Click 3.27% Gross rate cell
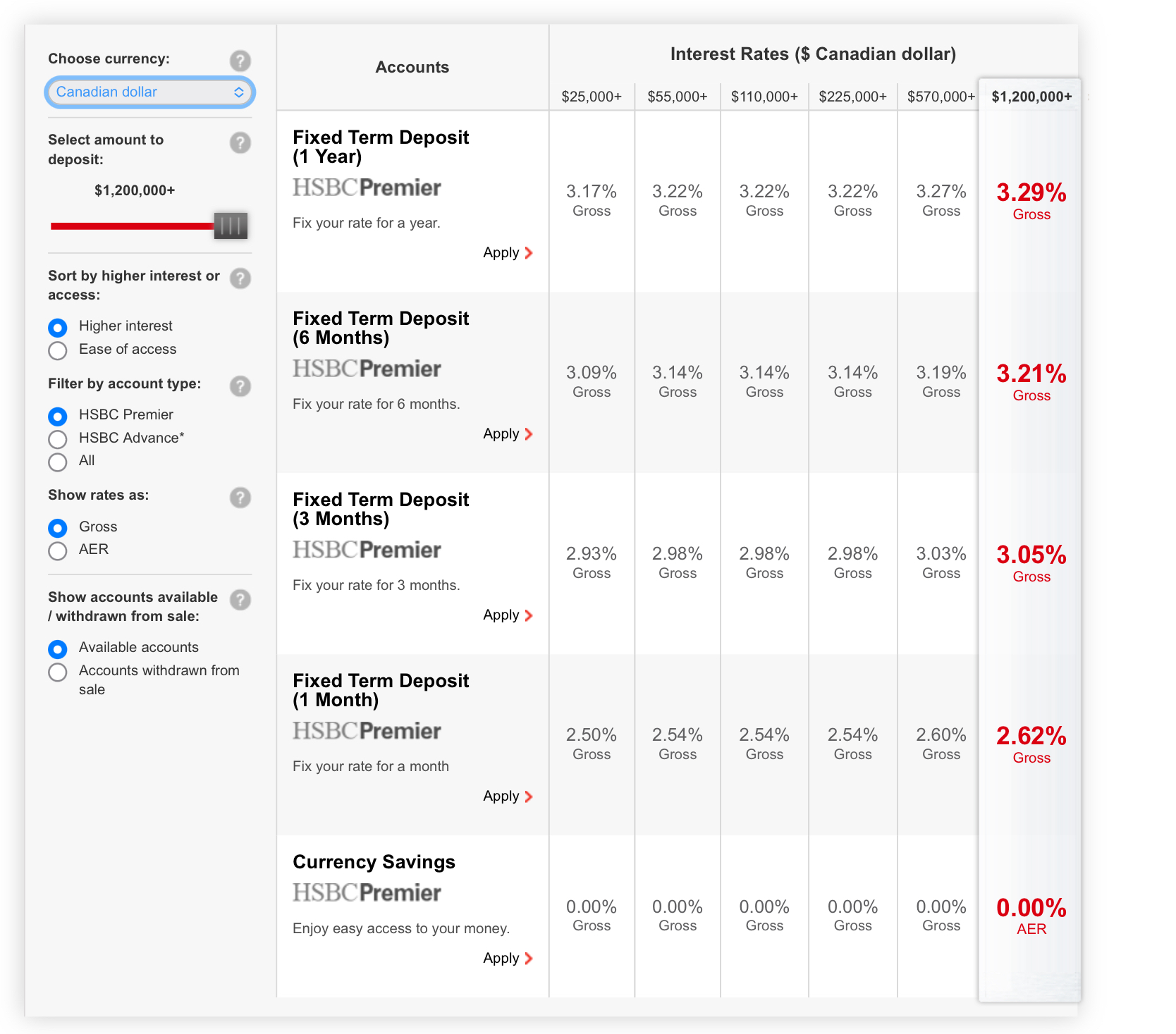The height and width of the screenshot is (1034, 1176). coord(941,200)
